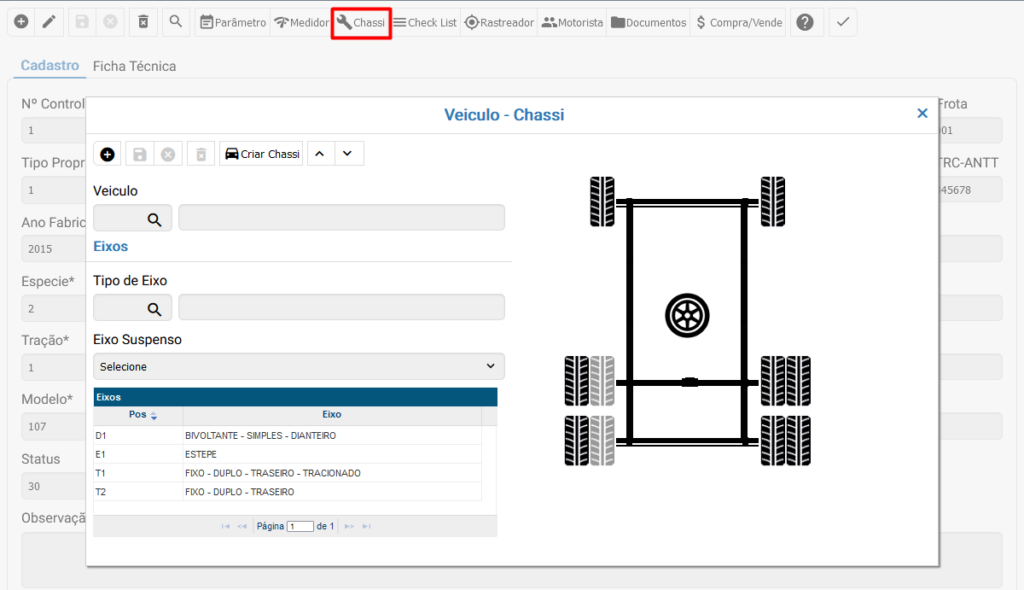The width and height of the screenshot is (1024, 590).
Task: Sort the Eixos table by Pos column
Action: click(x=138, y=414)
